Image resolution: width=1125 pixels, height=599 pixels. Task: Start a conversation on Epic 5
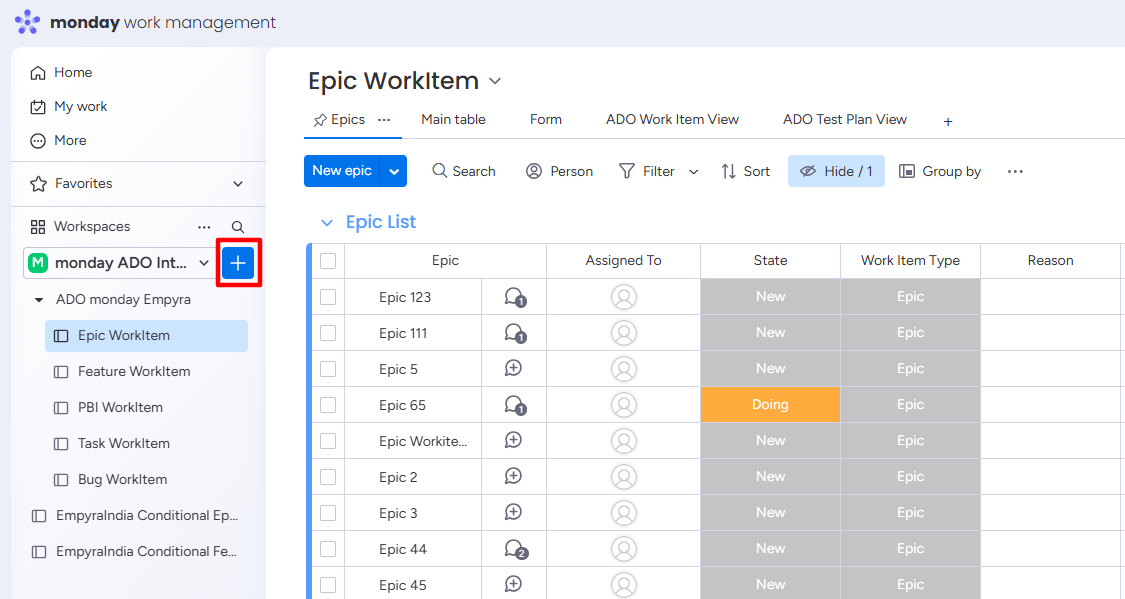[513, 369]
